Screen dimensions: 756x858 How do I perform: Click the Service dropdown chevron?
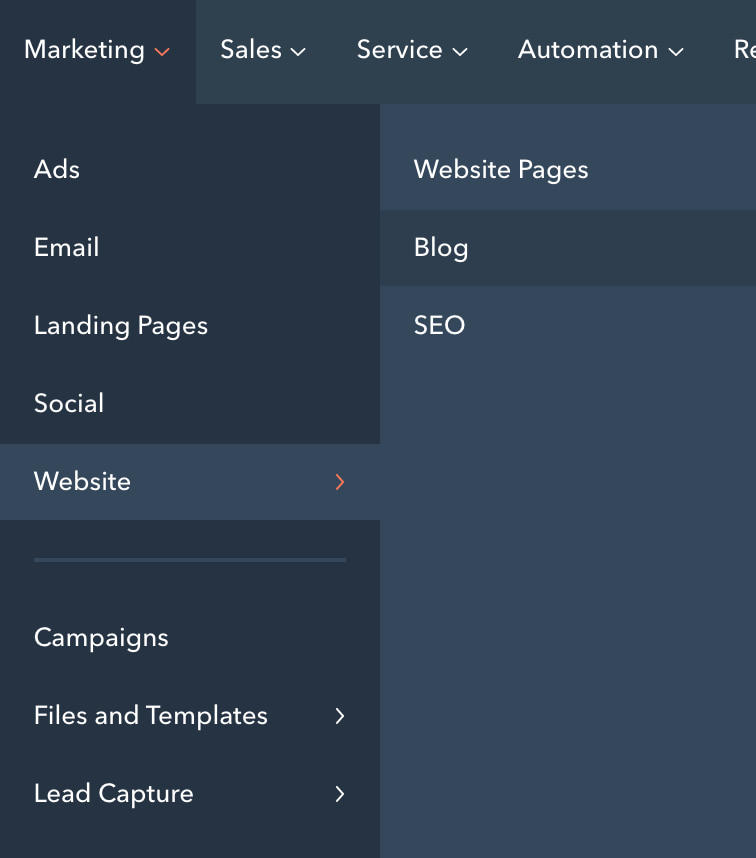point(459,53)
